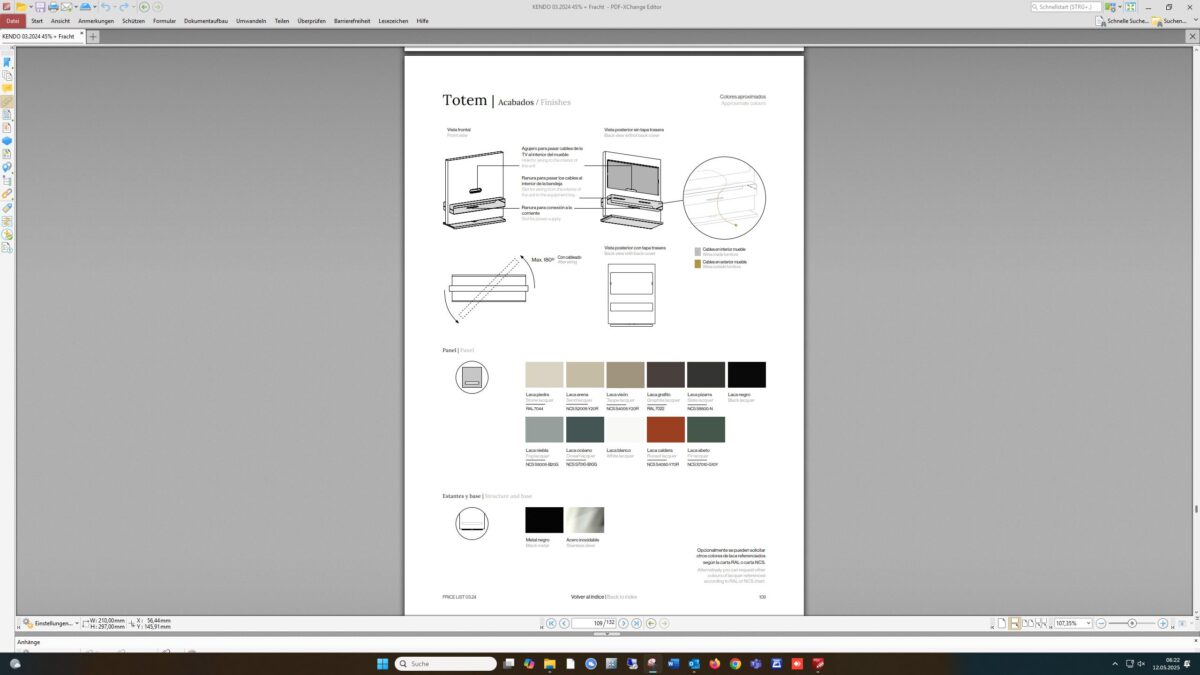The image size is (1200, 675).
Task: Open the Barrierefreiheit tab
Action: pyautogui.click(x=350, y=21)
